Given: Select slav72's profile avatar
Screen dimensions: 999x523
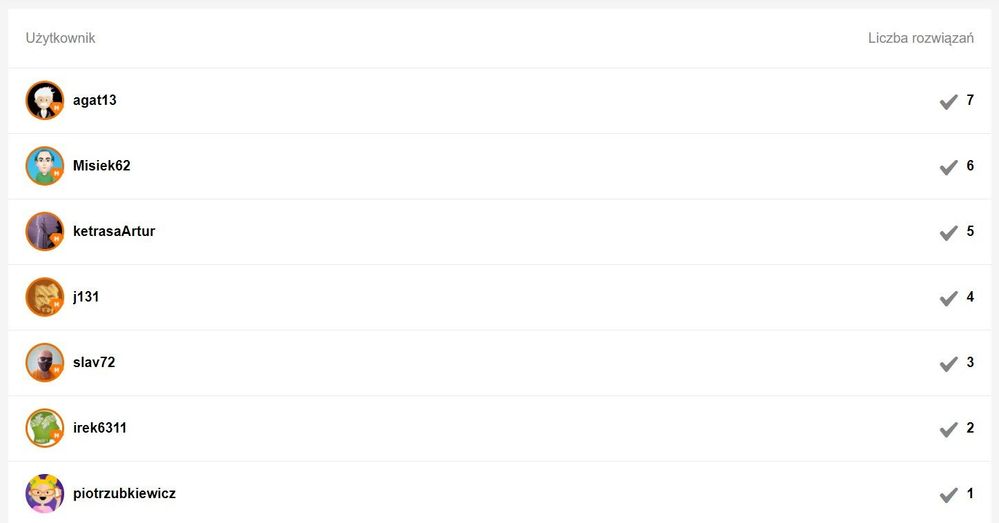Looking at the screenshot, I should coord(45,363).
